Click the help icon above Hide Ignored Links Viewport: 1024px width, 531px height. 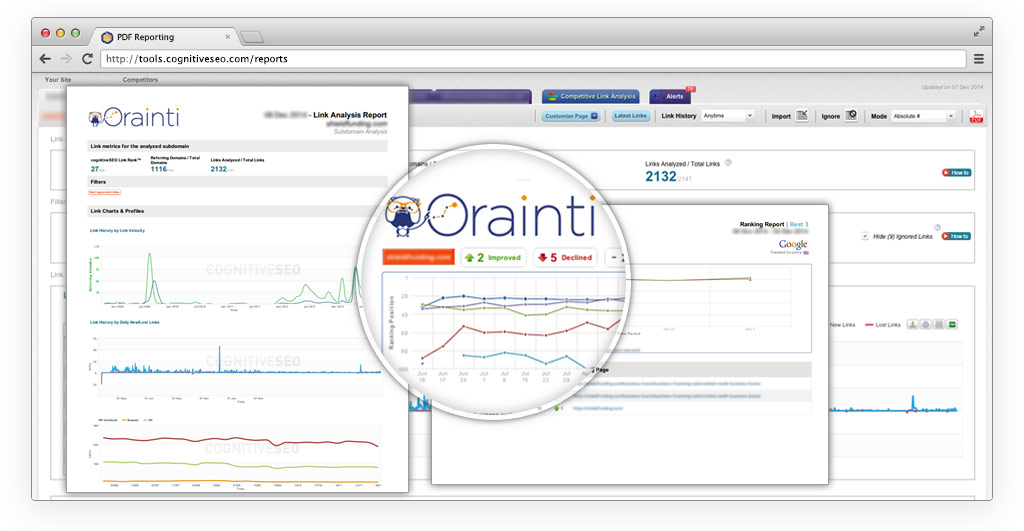coord(937,227)
